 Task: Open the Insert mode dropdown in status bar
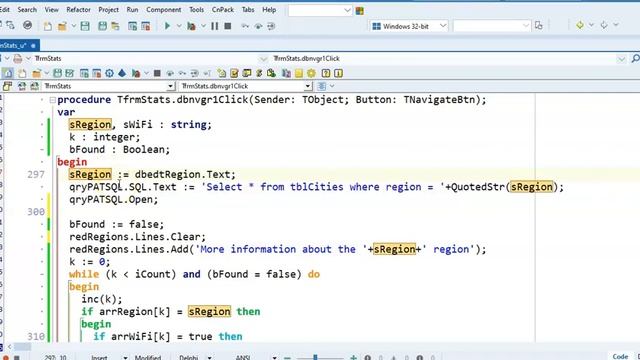[x=125, y=358]
